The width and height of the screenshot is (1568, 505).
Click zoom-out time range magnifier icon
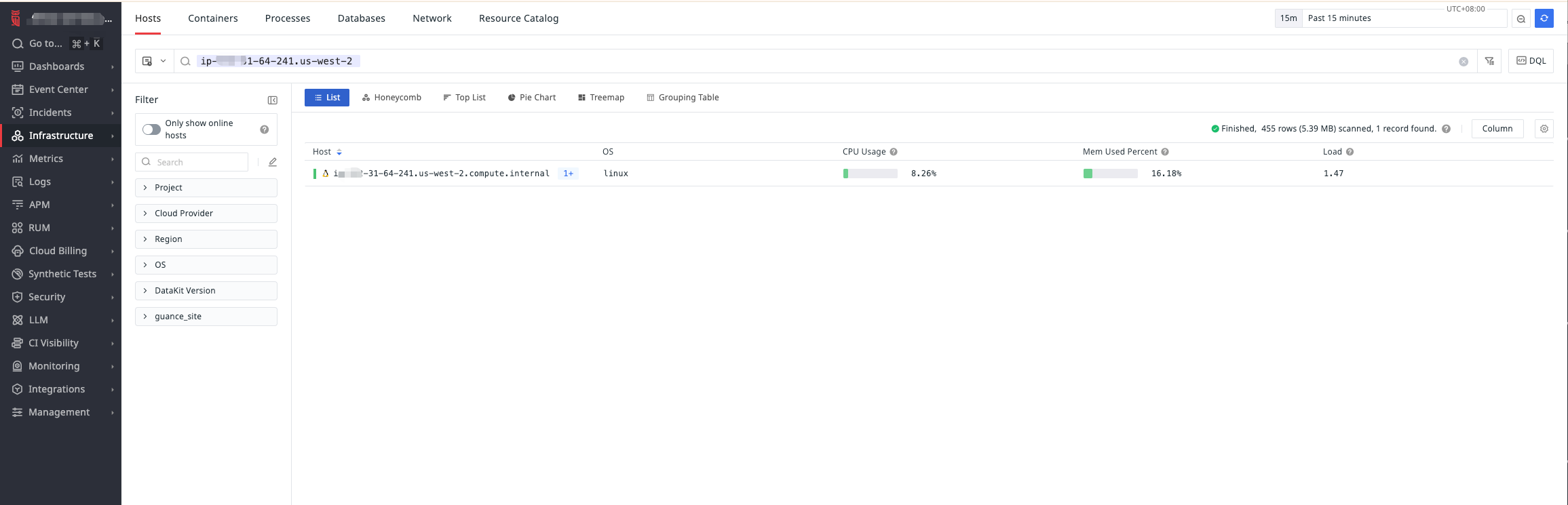1521,19
